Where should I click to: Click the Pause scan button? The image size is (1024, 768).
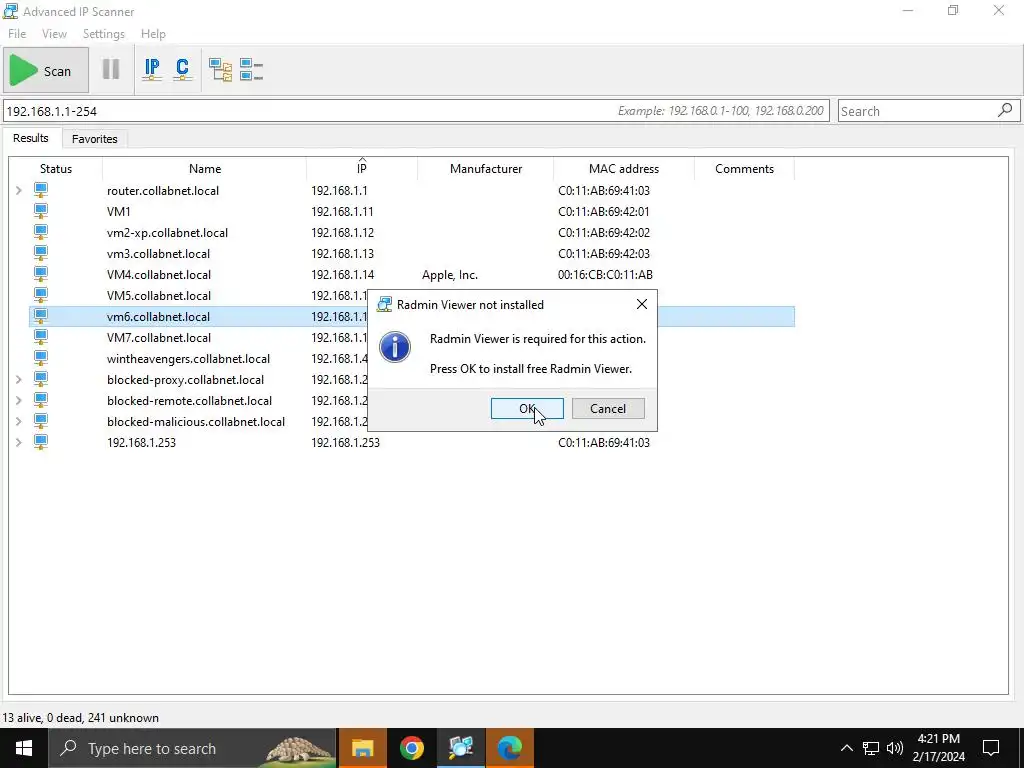point(111,69)
